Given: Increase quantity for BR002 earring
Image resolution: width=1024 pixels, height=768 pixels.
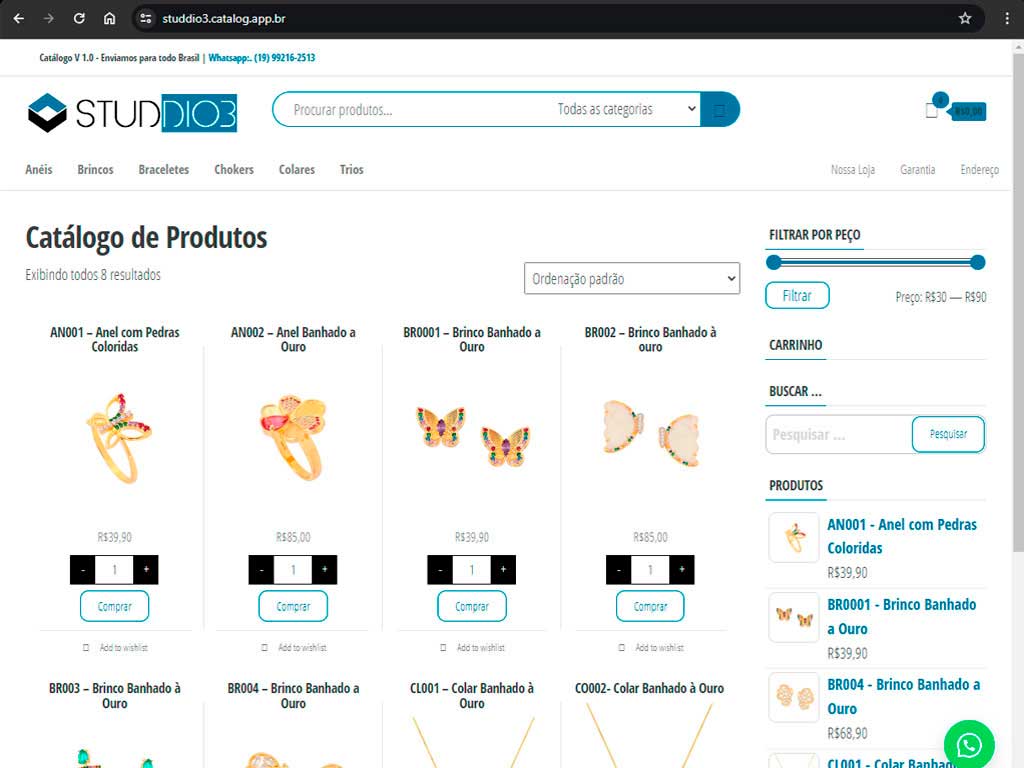Looking at the screenshot, I should tap(682, 569).
